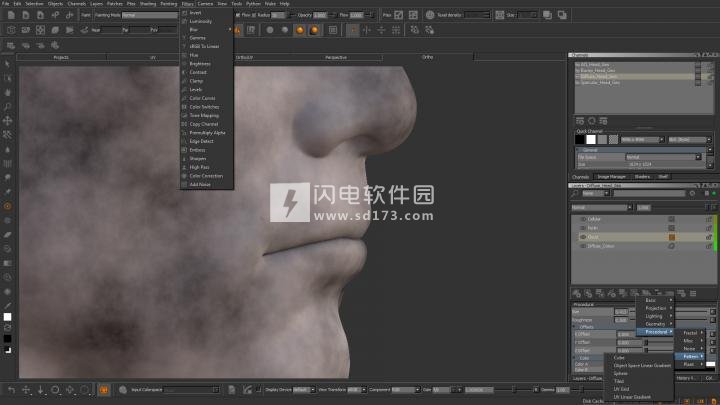Viewport: 720px width, 405px height.
Task: Click the wireframe cube icon in second toolbar row
Action: [x=11, y=30]
